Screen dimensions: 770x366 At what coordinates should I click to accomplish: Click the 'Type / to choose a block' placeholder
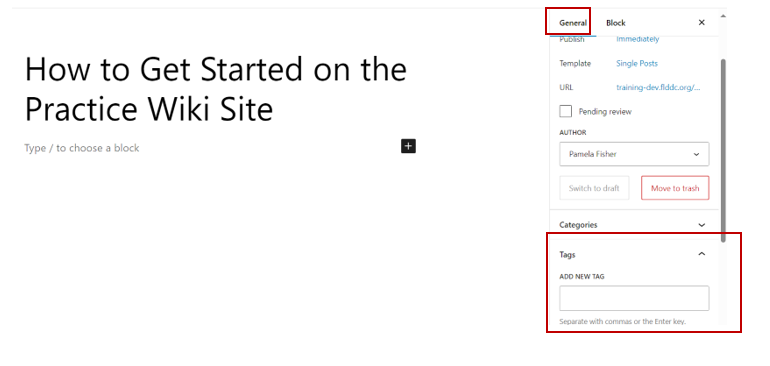[x=82, y=148]
